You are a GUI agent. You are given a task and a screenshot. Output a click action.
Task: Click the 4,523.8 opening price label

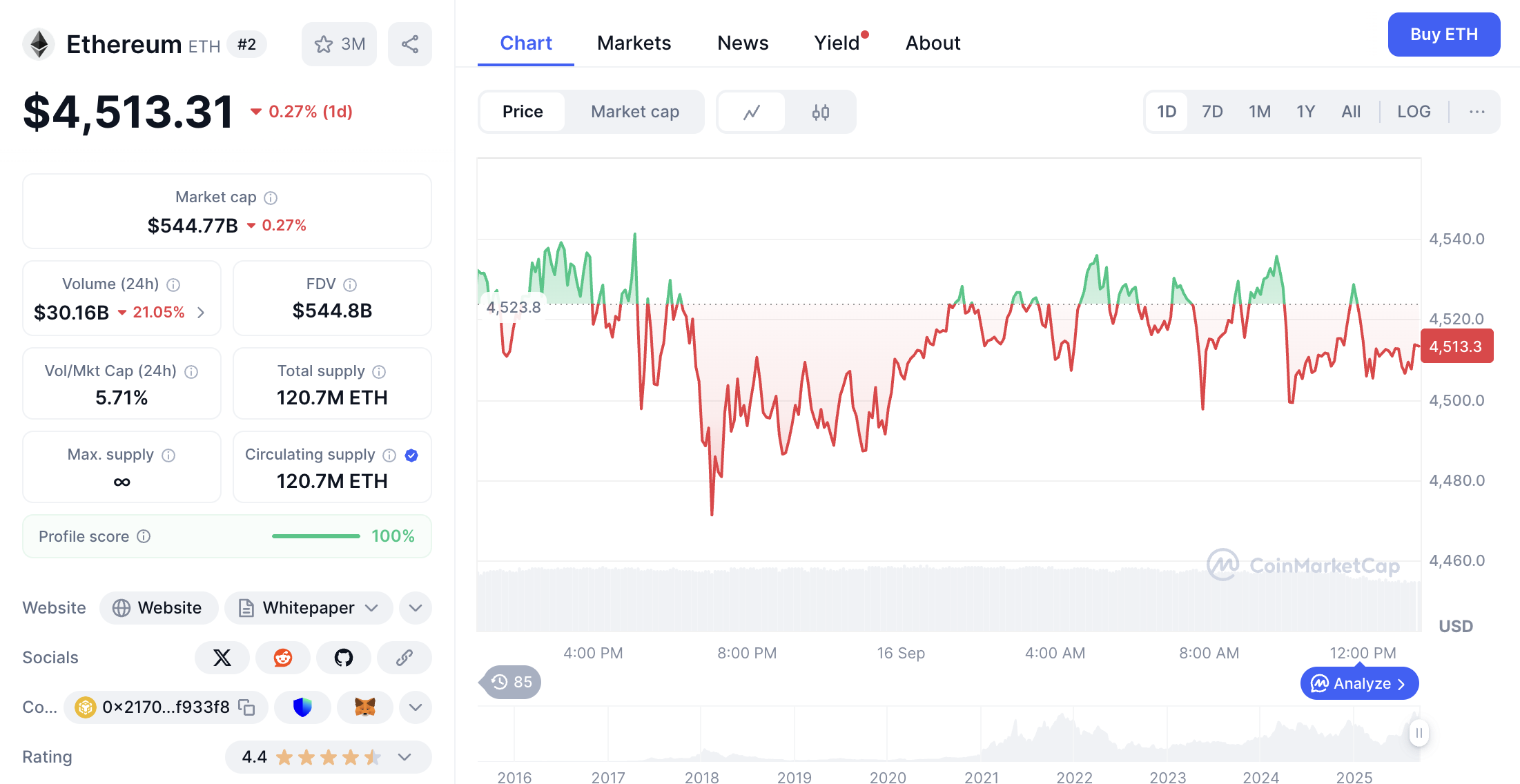pos(514,307)
